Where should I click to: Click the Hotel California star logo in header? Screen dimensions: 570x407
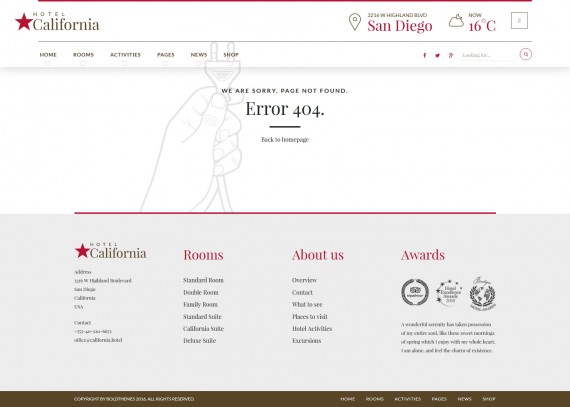(57, 22)
